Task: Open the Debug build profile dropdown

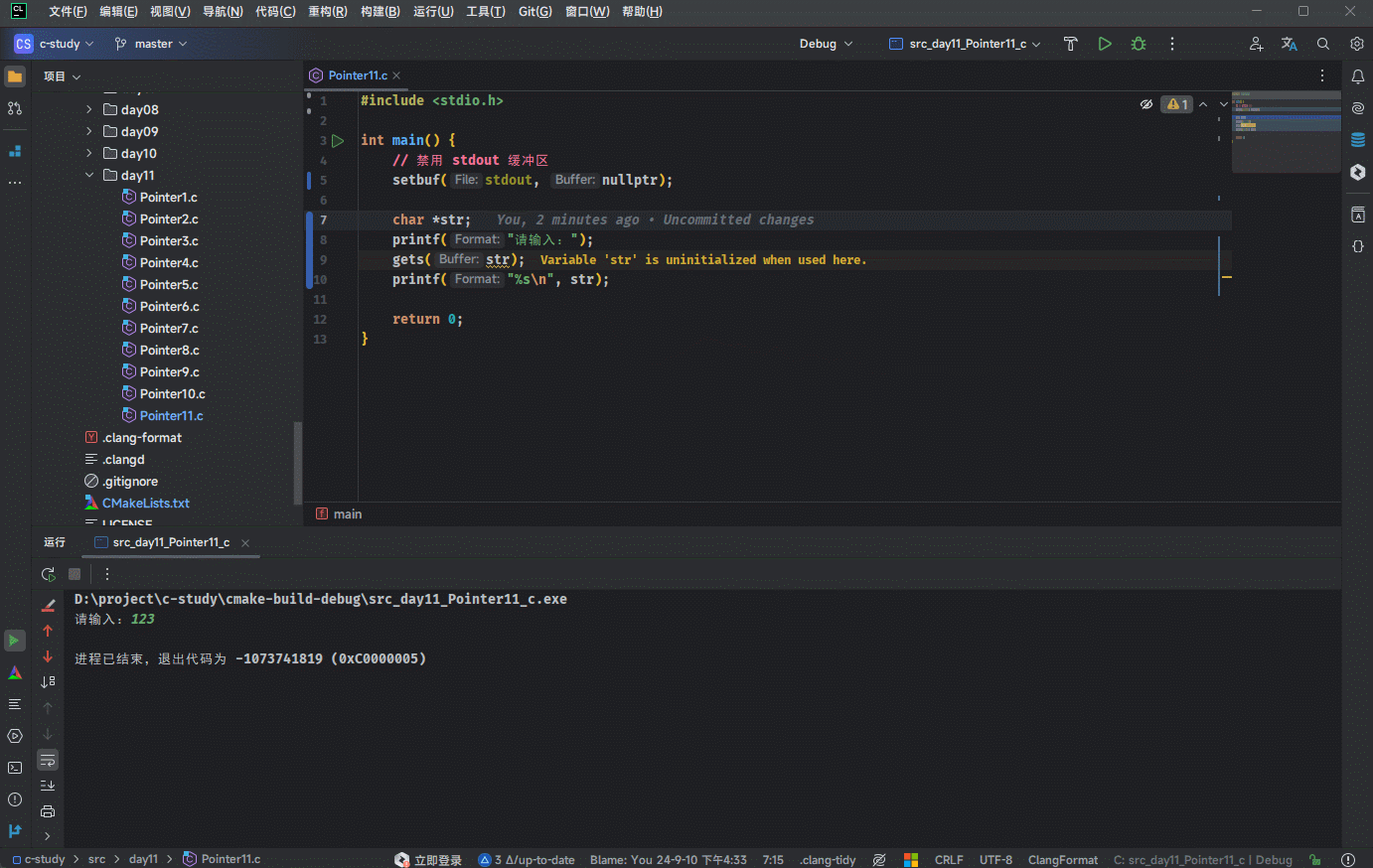Action: click(x=826, y=44)
